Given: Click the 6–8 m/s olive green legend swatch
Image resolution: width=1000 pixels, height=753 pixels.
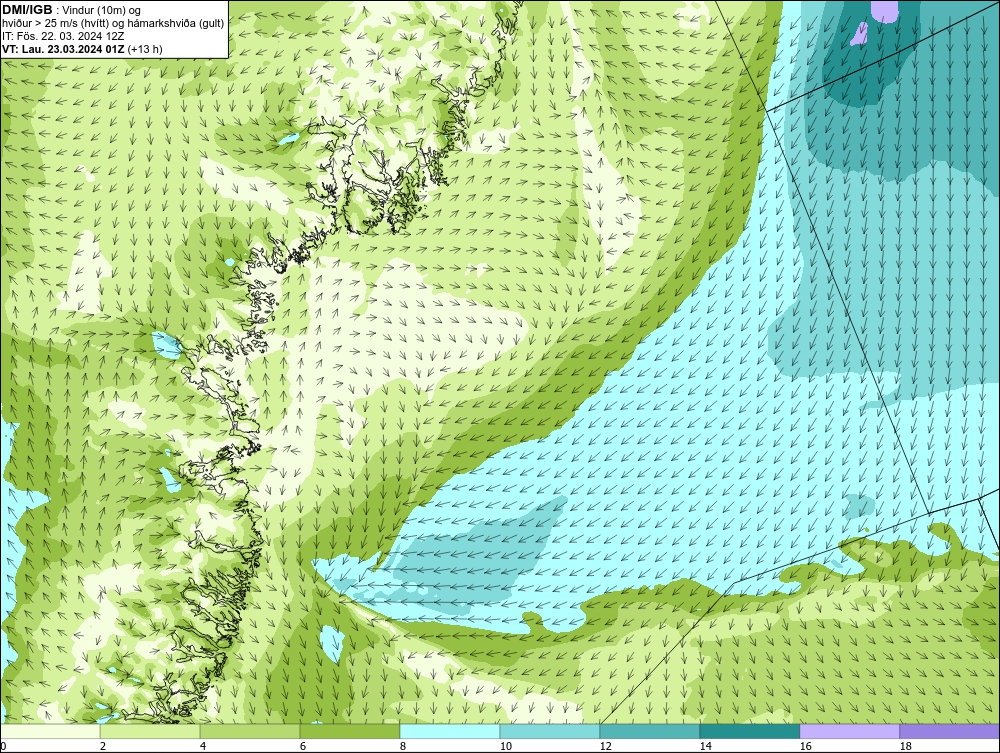Looking at the screenshot, I should click(349, 731).
